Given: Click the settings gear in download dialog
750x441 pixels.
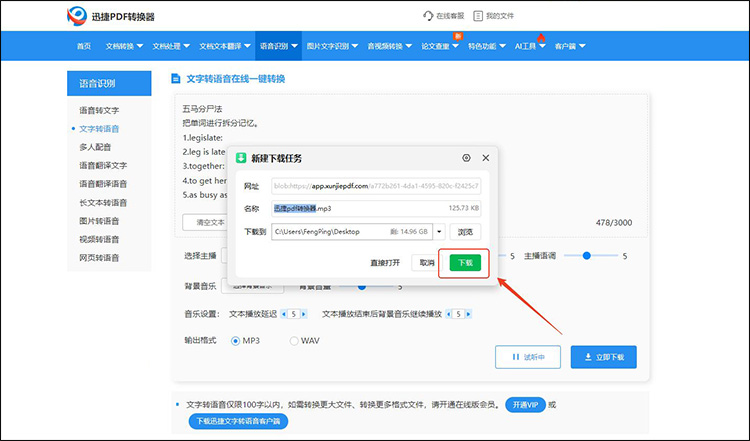Looking at the screenshot, I should (x=466, y=158).
